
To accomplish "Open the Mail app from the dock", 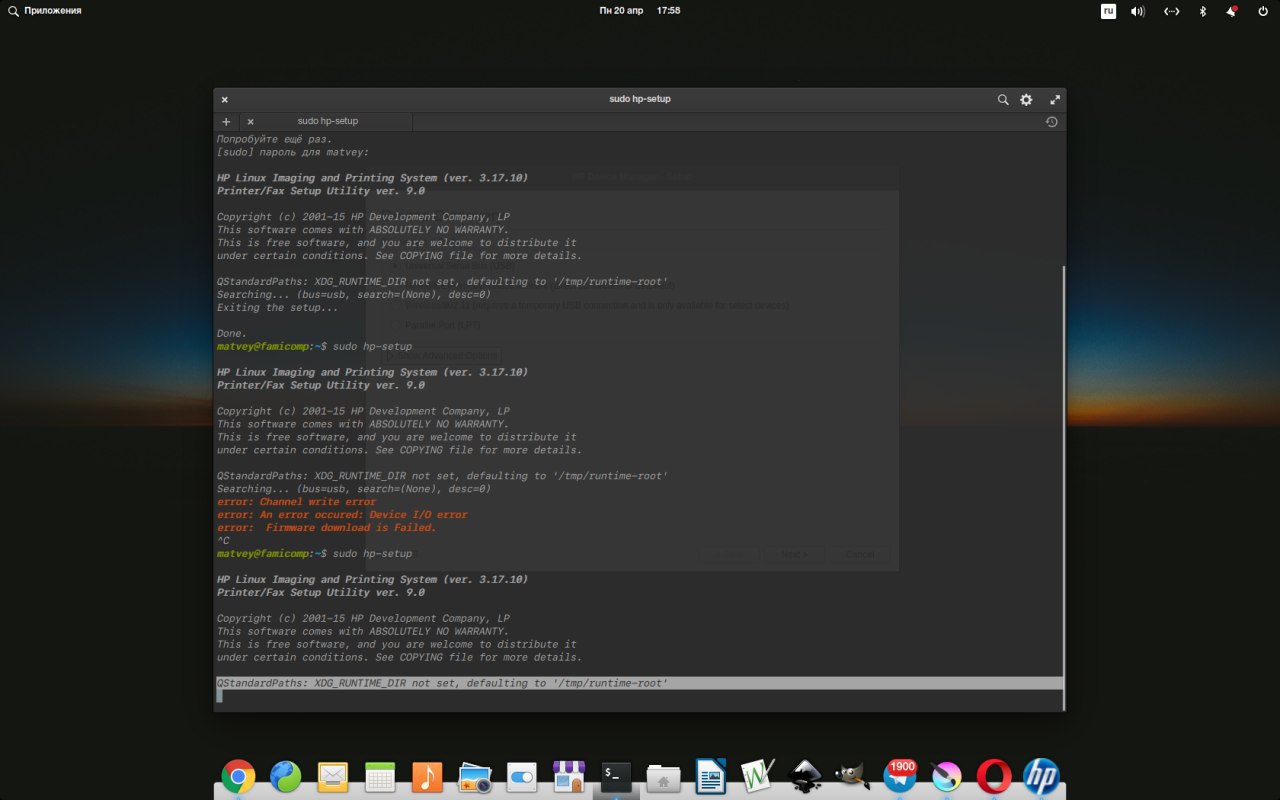I will click(x=332, y=776).
